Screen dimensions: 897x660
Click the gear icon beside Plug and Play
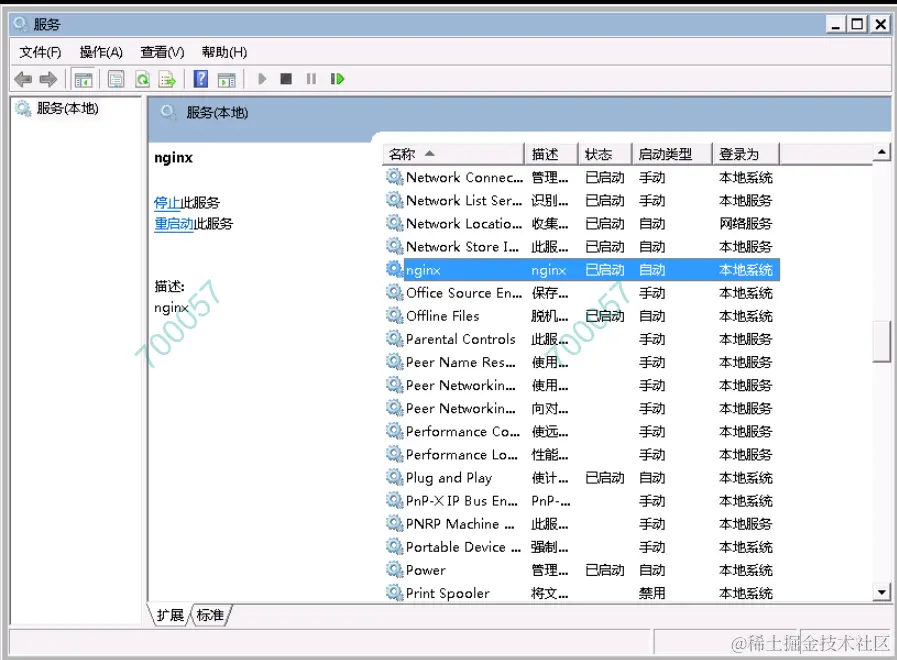coord(394,476)
